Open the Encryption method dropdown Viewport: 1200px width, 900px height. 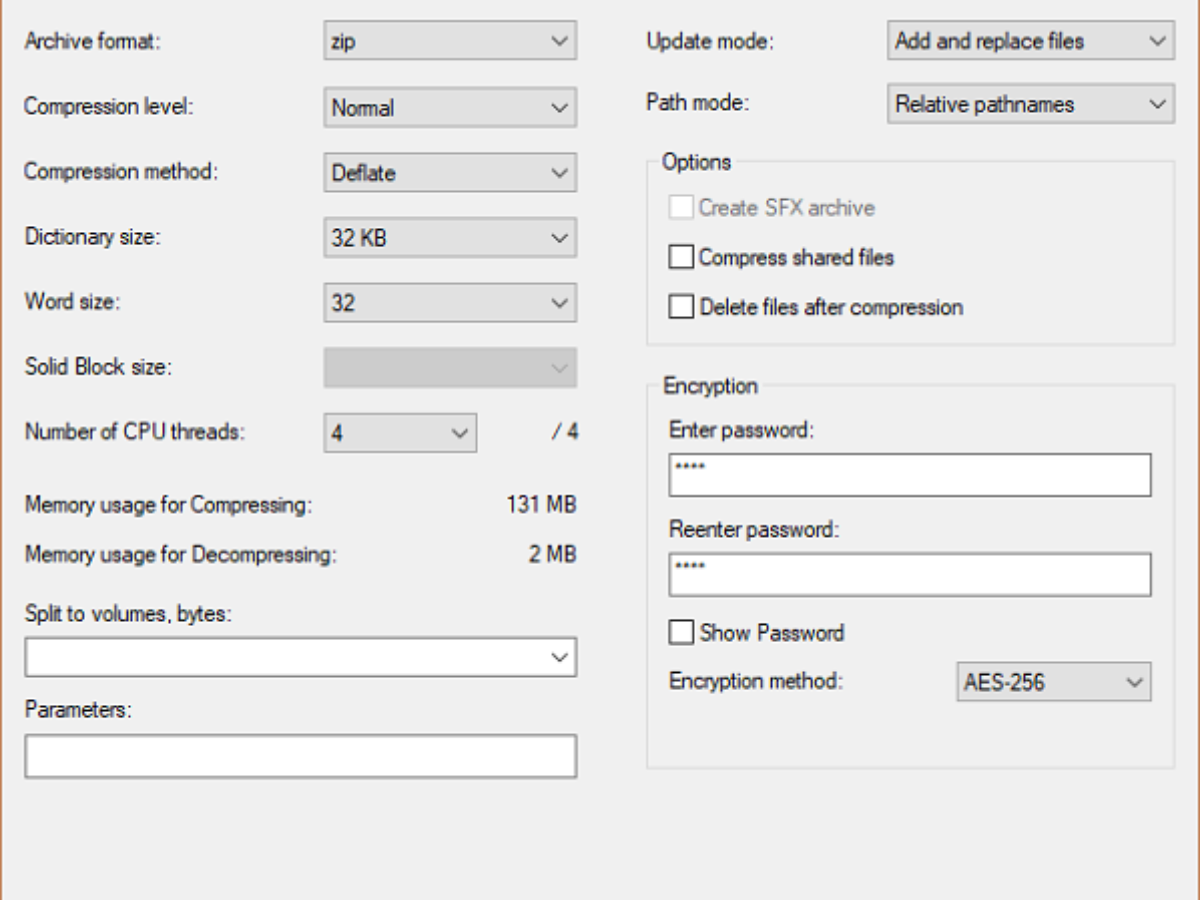coord(1053,683)
